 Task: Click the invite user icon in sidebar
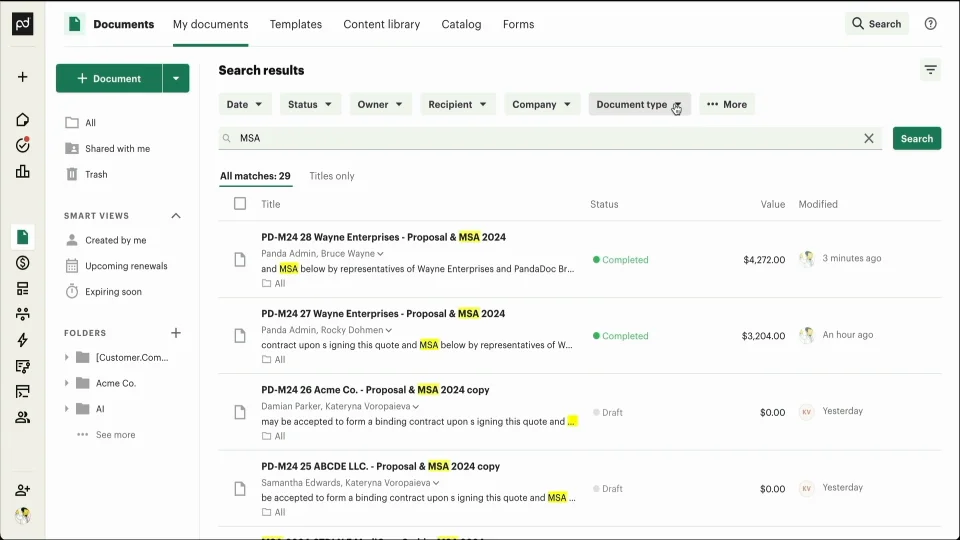click(23, 490)
